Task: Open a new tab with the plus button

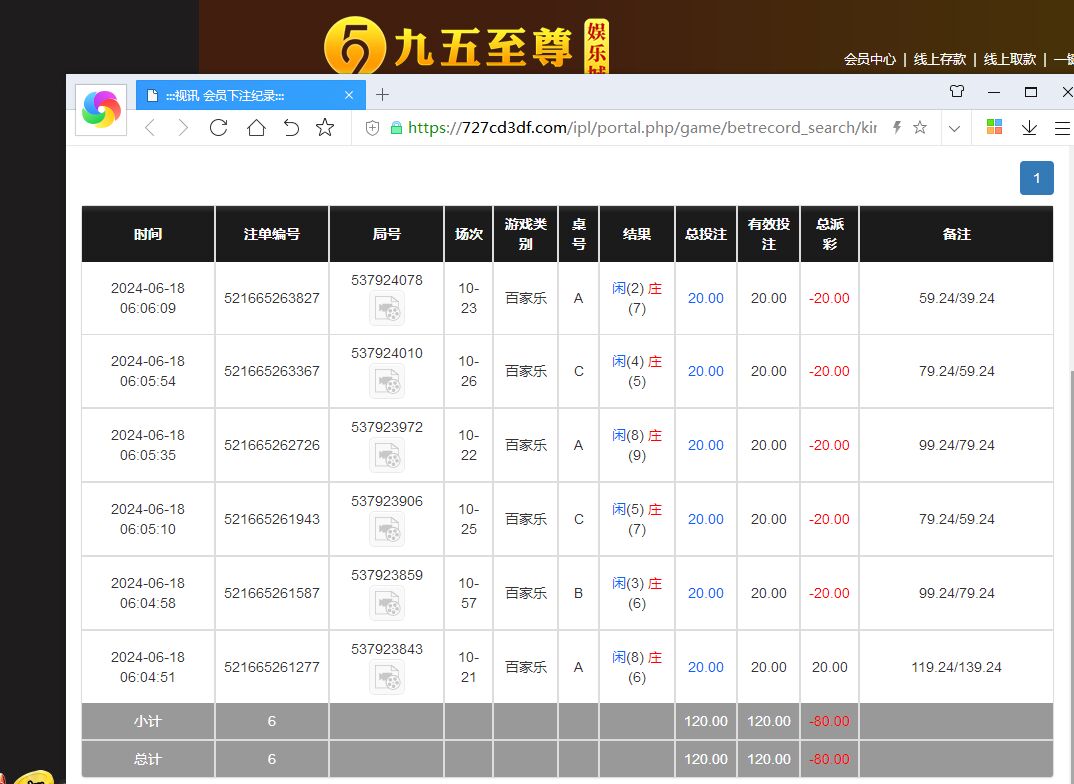Action: click(x=382, y=95)
